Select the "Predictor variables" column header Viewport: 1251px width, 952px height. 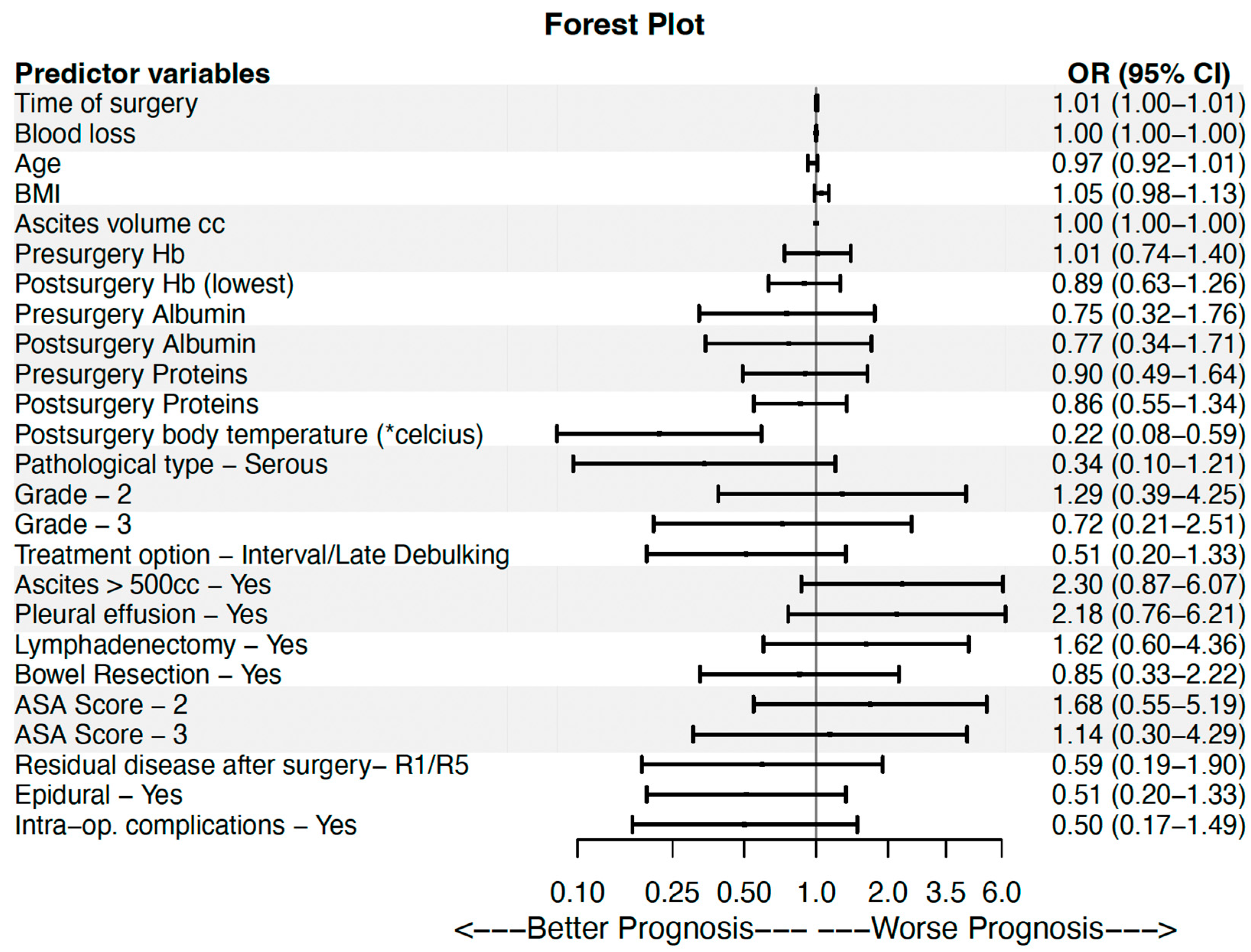pos(142,74)
